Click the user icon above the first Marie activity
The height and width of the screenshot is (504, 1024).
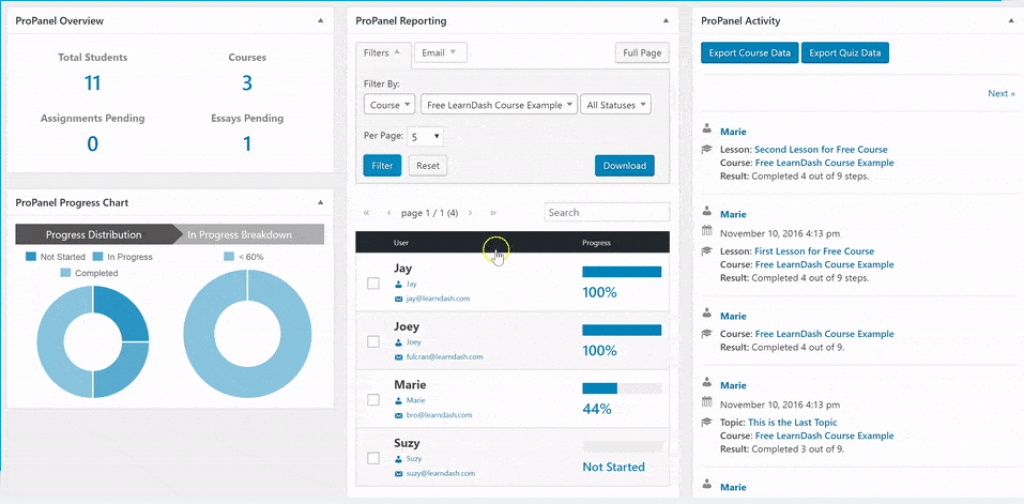point(708,130)
